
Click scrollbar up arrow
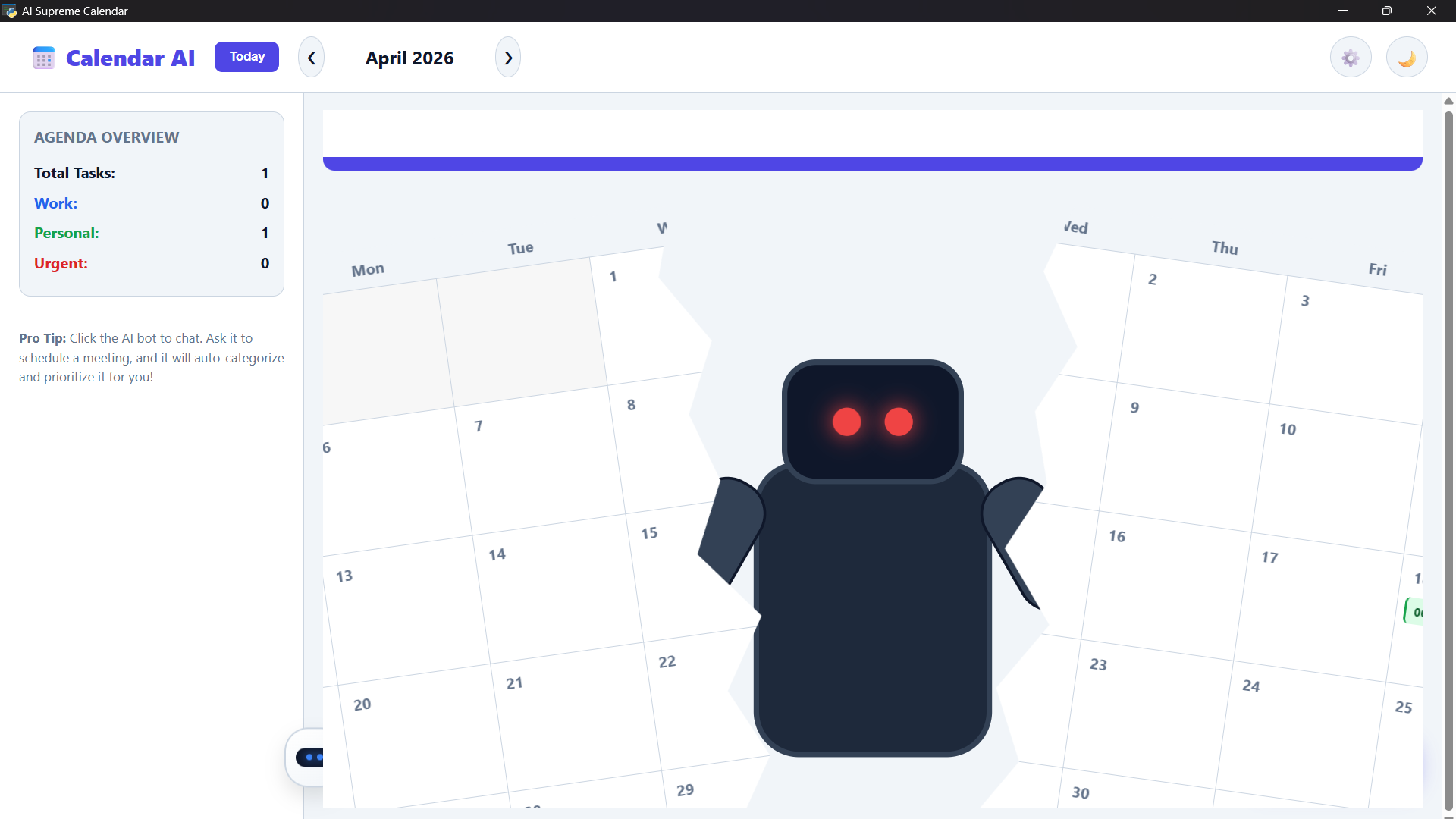pyautogui.click(x=1448, y=101)
